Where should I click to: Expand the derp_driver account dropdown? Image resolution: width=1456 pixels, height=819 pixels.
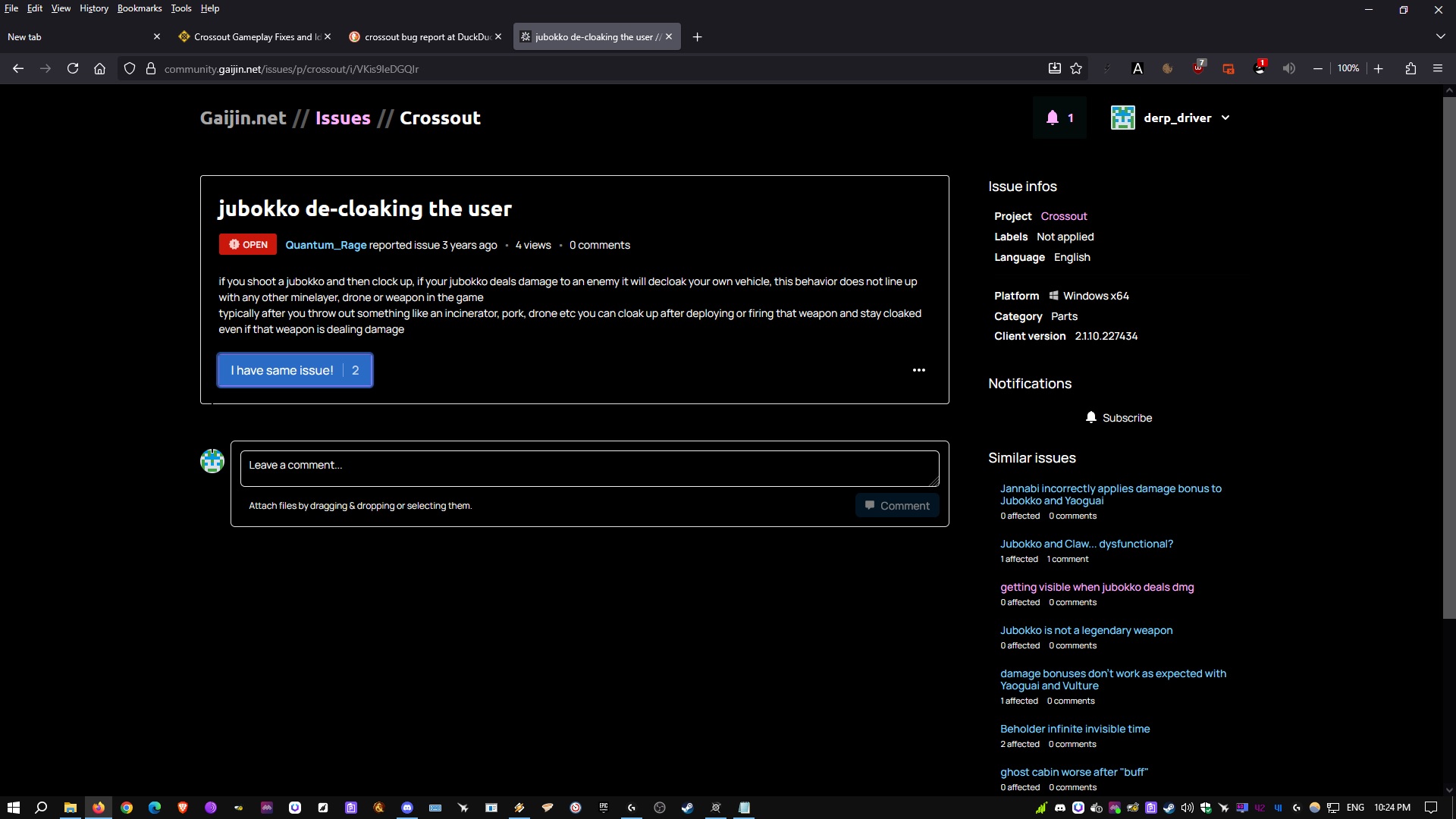(1225, 118)
